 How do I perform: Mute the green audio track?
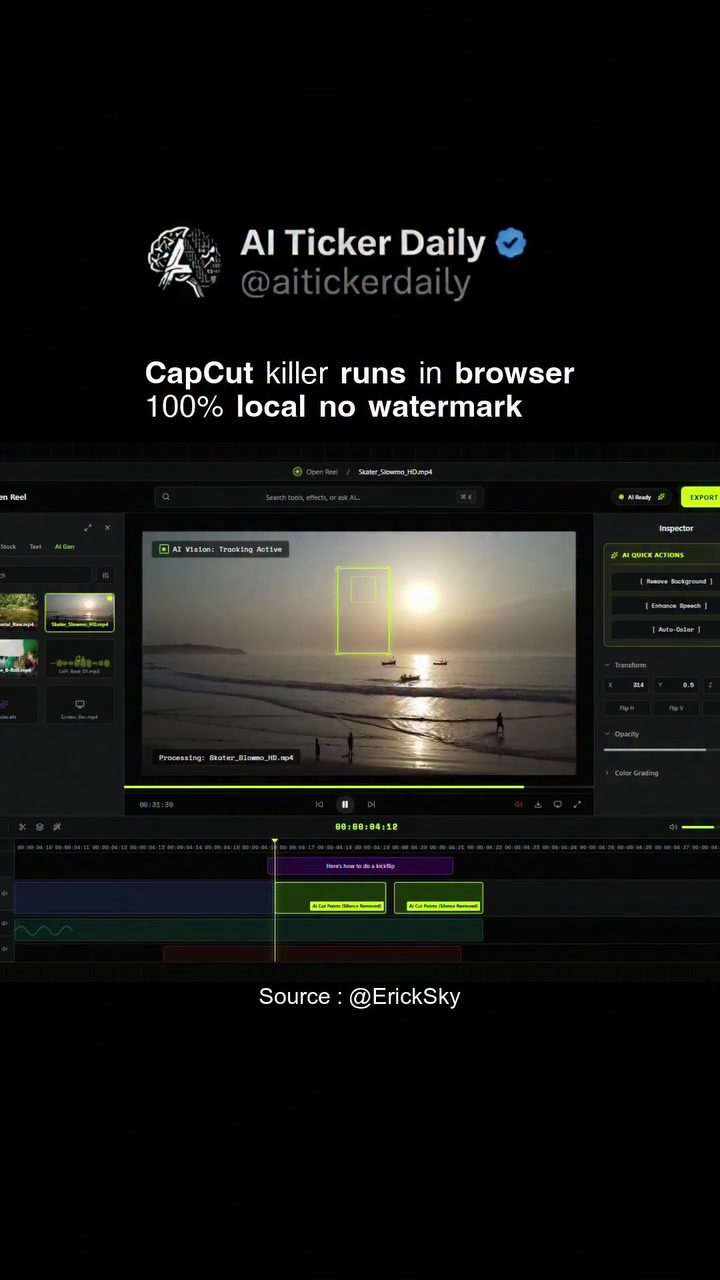(6, 923)
